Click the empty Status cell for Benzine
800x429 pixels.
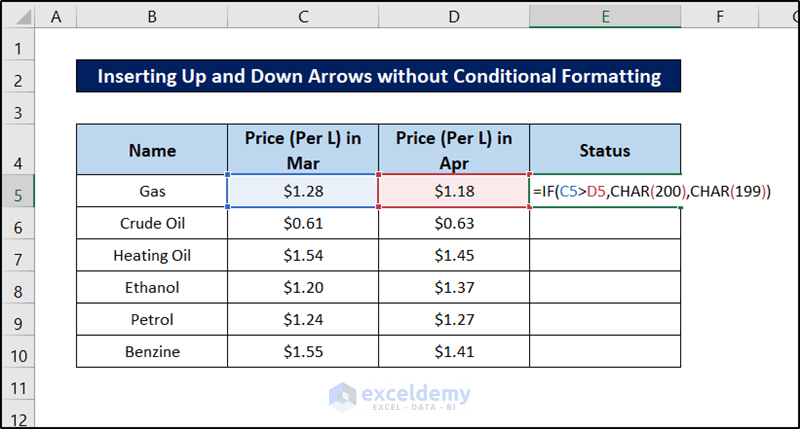click(x=605, y=352)
